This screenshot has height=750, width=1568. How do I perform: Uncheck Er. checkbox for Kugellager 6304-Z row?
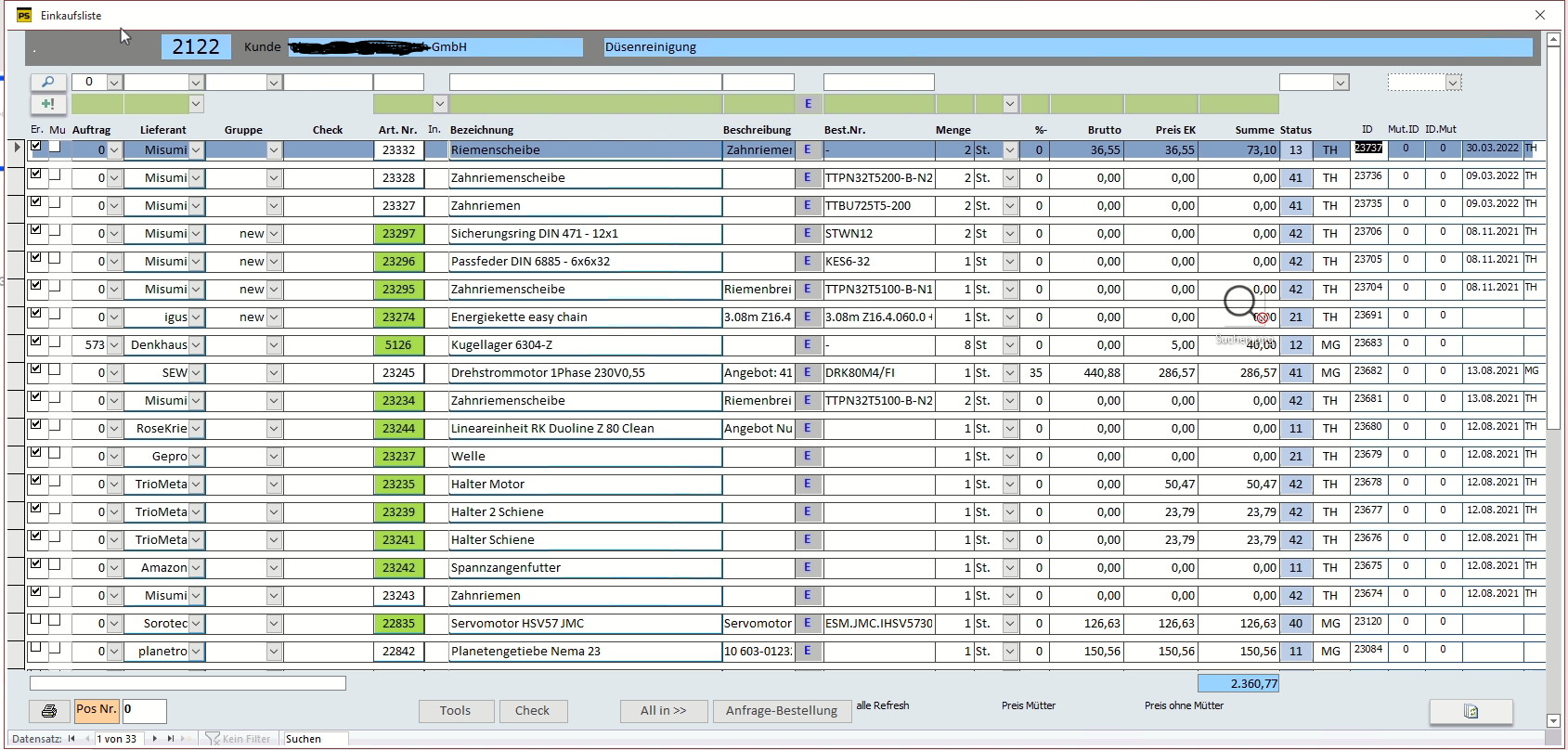click(36, 341)
